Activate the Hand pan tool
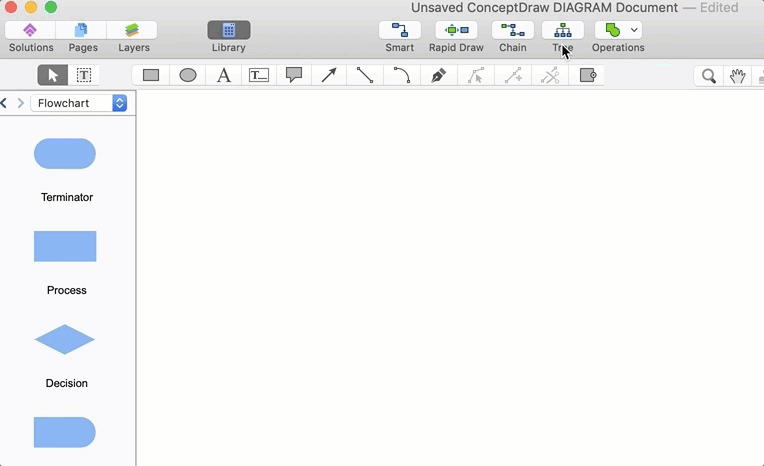Image resolution: width=764 pixels, height=466 pixels. (738, 76)
